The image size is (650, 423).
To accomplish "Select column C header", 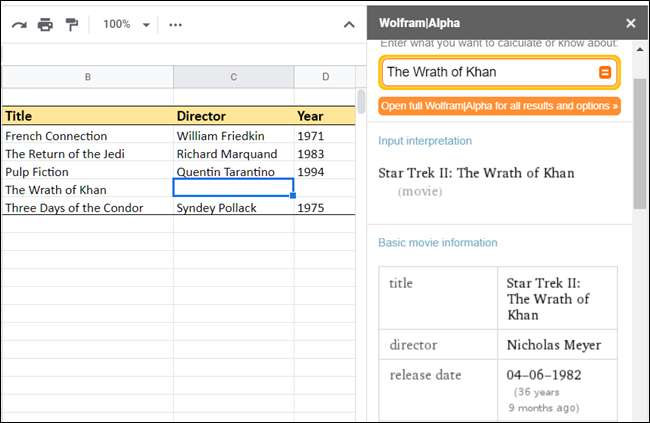I will click(234, 77).
